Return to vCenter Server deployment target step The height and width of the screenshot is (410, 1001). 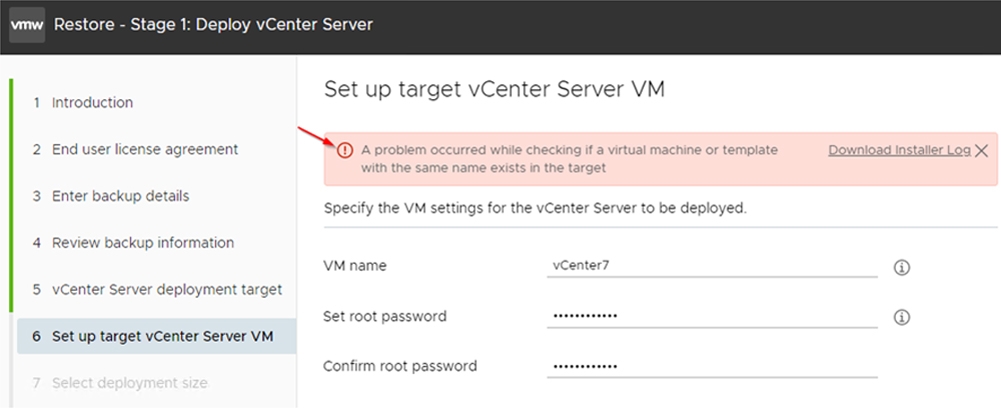(157, 289)
